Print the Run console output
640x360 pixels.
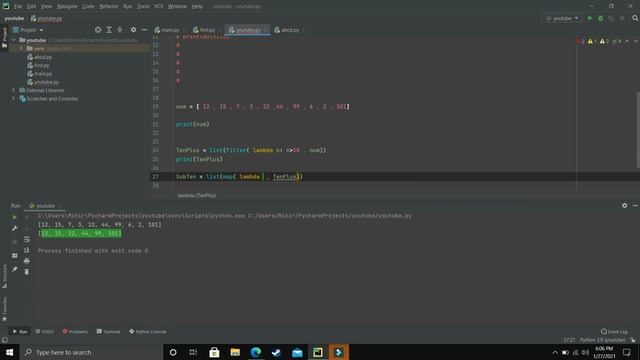27,261
